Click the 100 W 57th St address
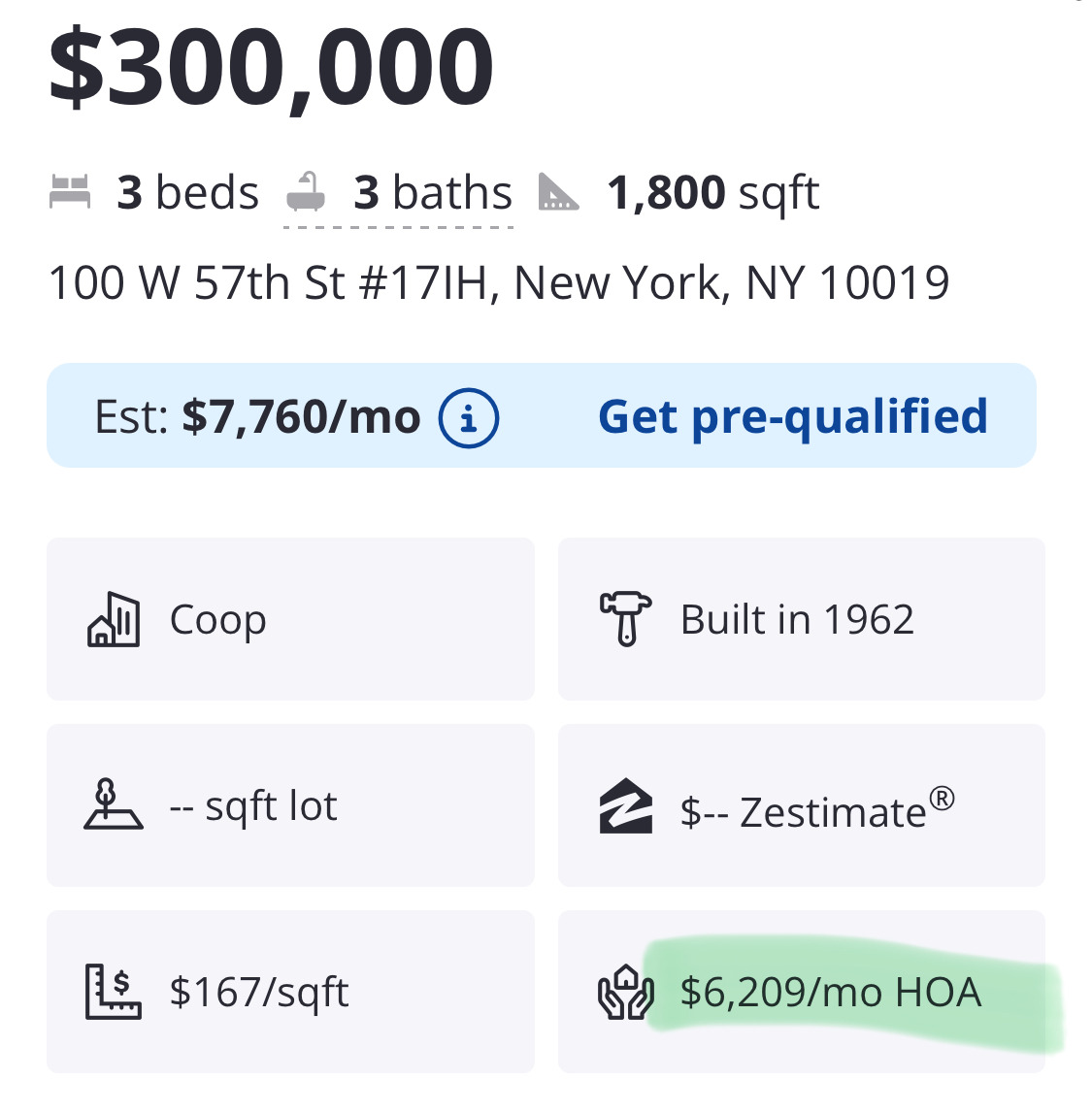The width and height of the screenshot is (1092, 1113). pyautogui.click(x=499, y=283)
